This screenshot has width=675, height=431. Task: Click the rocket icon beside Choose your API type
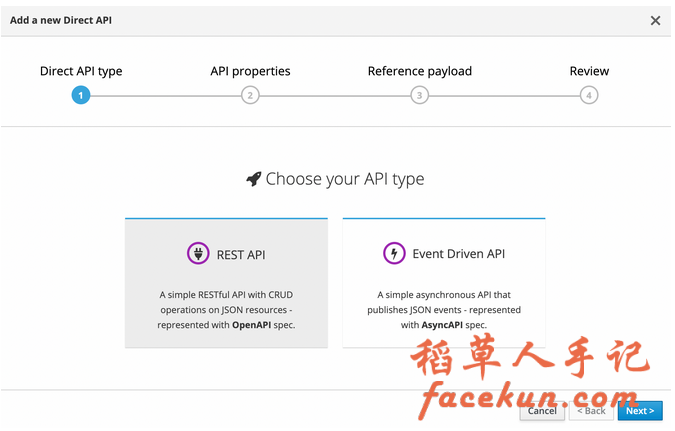tap(254, 179)
